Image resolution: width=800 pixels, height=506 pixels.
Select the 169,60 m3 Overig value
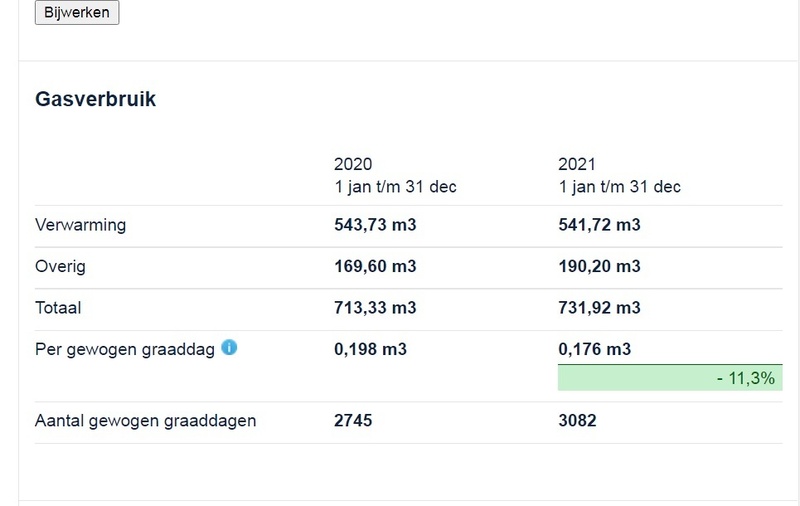pos(375,267)
